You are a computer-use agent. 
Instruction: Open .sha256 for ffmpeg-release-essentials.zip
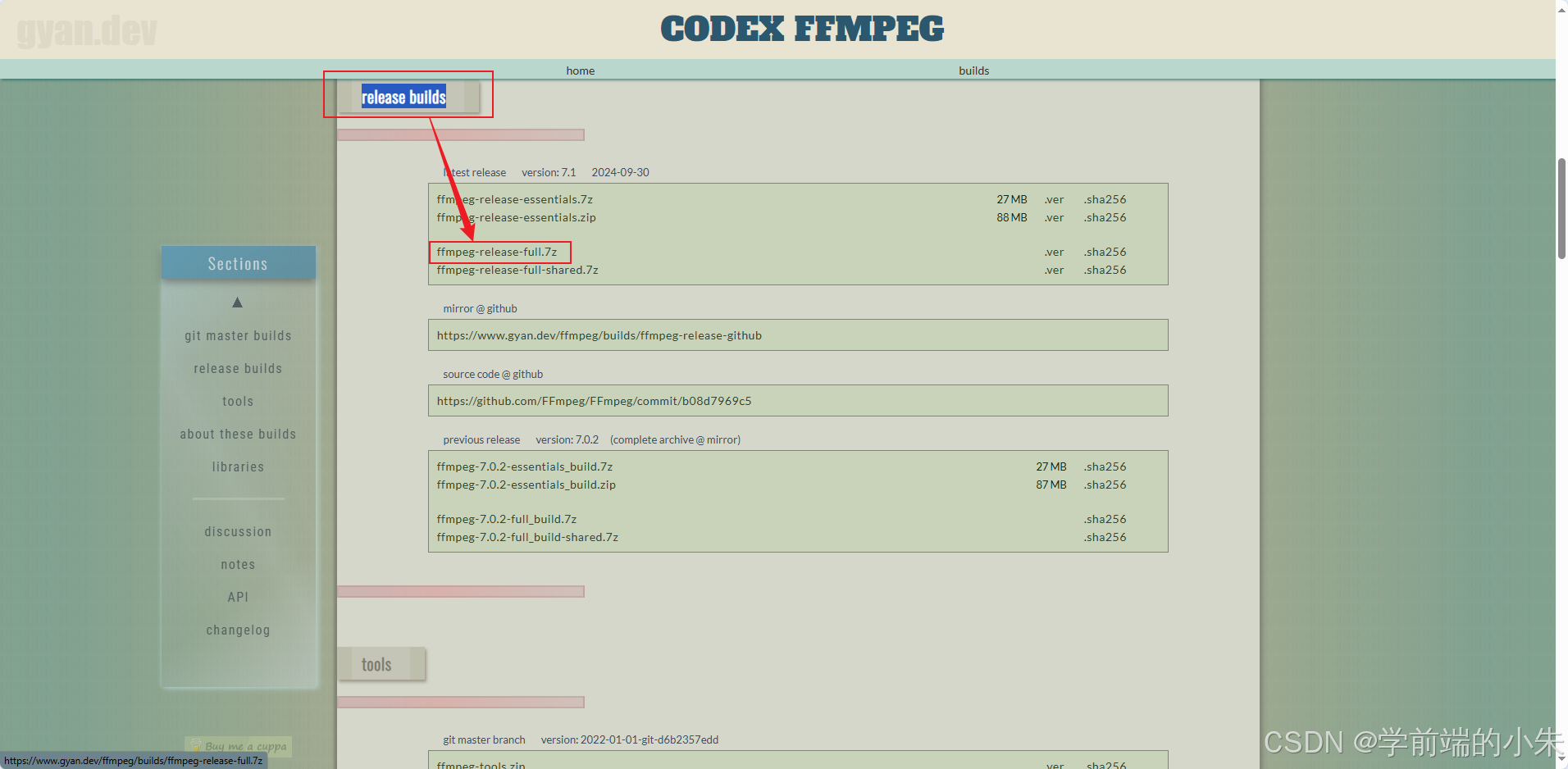[x=1105, y=217]
